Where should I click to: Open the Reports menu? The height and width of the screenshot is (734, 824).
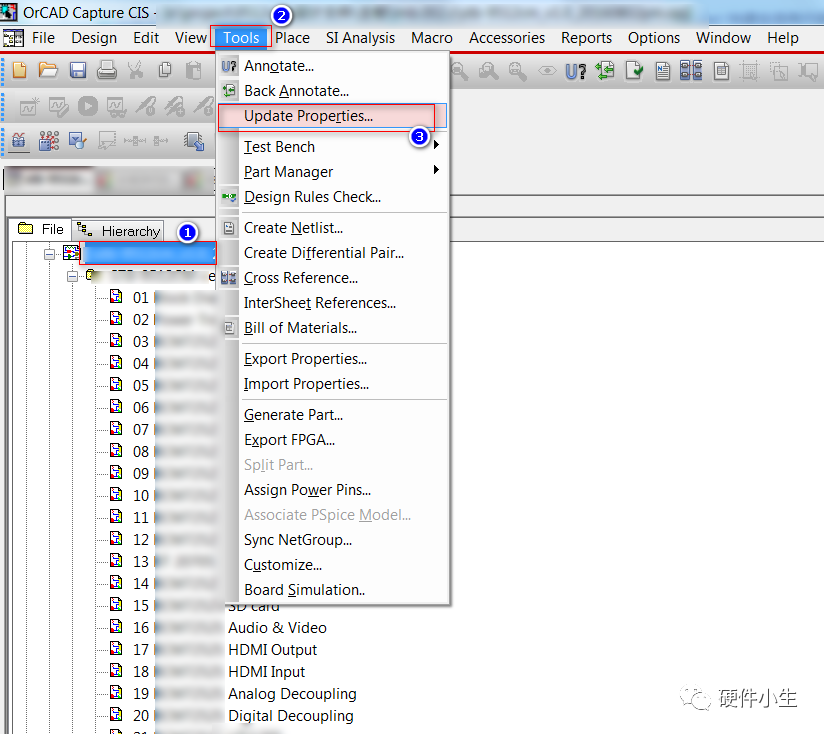click(x=586, y=38)
